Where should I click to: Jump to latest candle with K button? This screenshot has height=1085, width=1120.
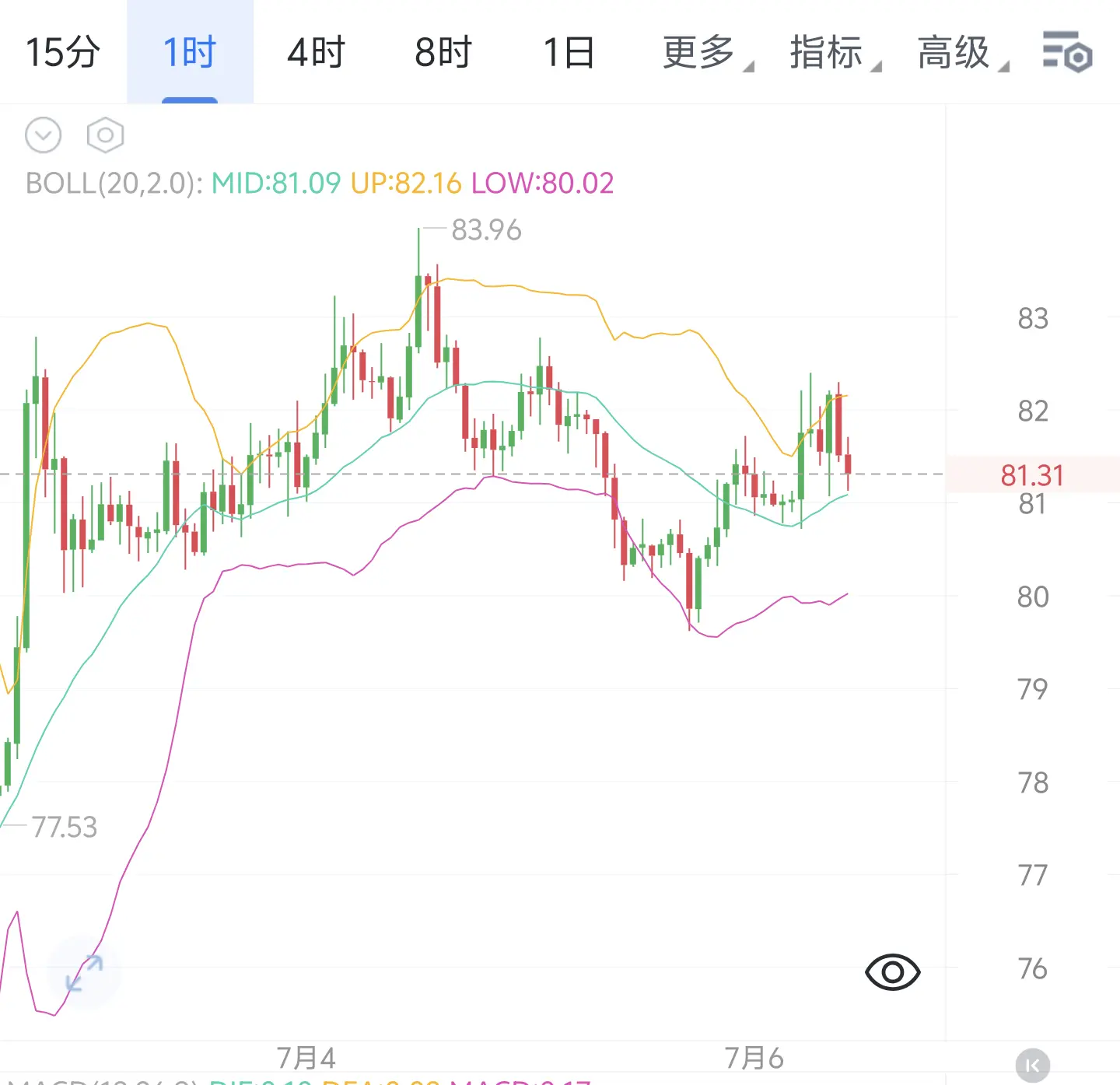click(1032, 1065)
